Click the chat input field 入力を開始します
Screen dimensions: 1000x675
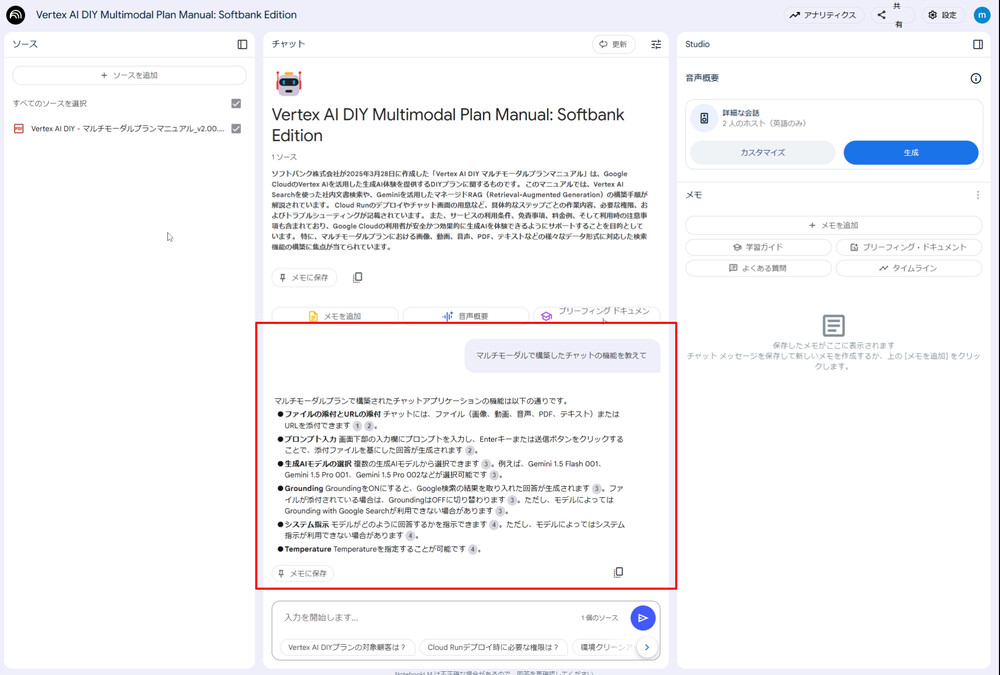400,618
